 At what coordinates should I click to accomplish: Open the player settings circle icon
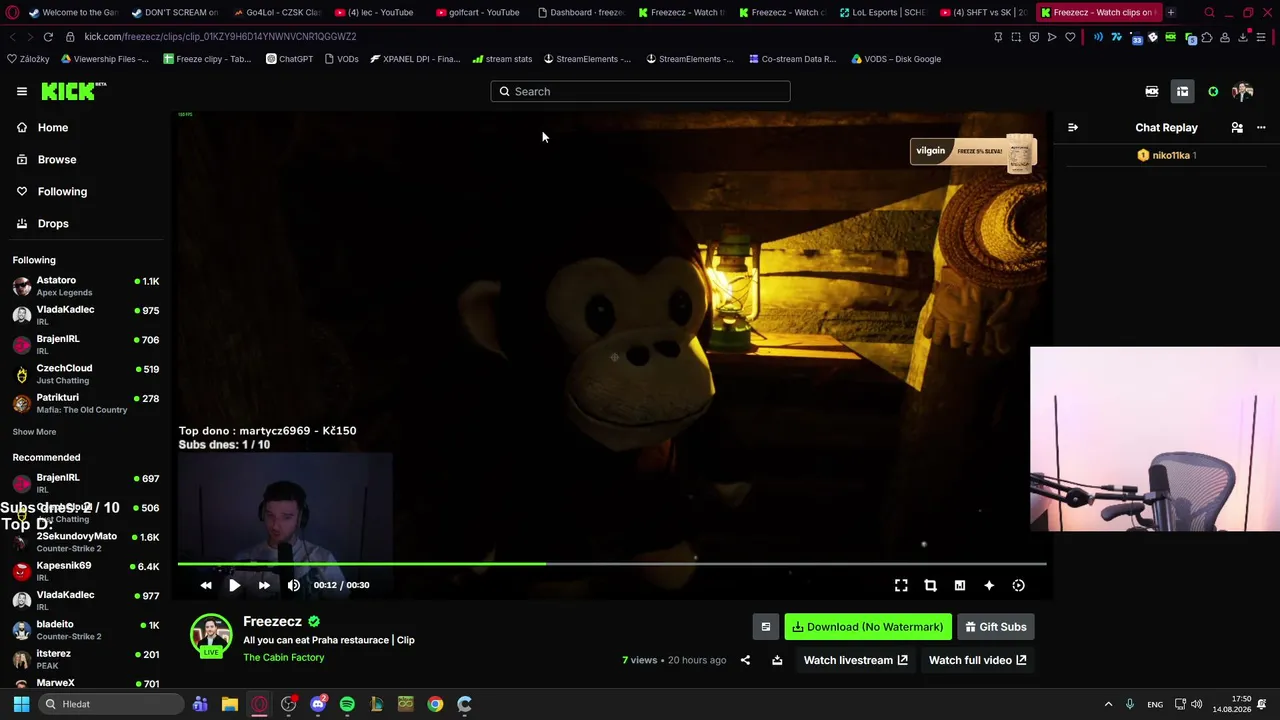1018,586
